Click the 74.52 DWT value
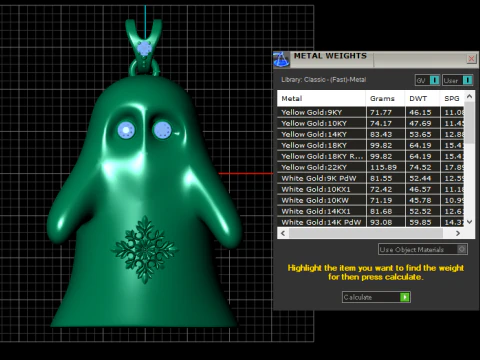The height and width of the screenshot is (360, 480). [420, 167]
